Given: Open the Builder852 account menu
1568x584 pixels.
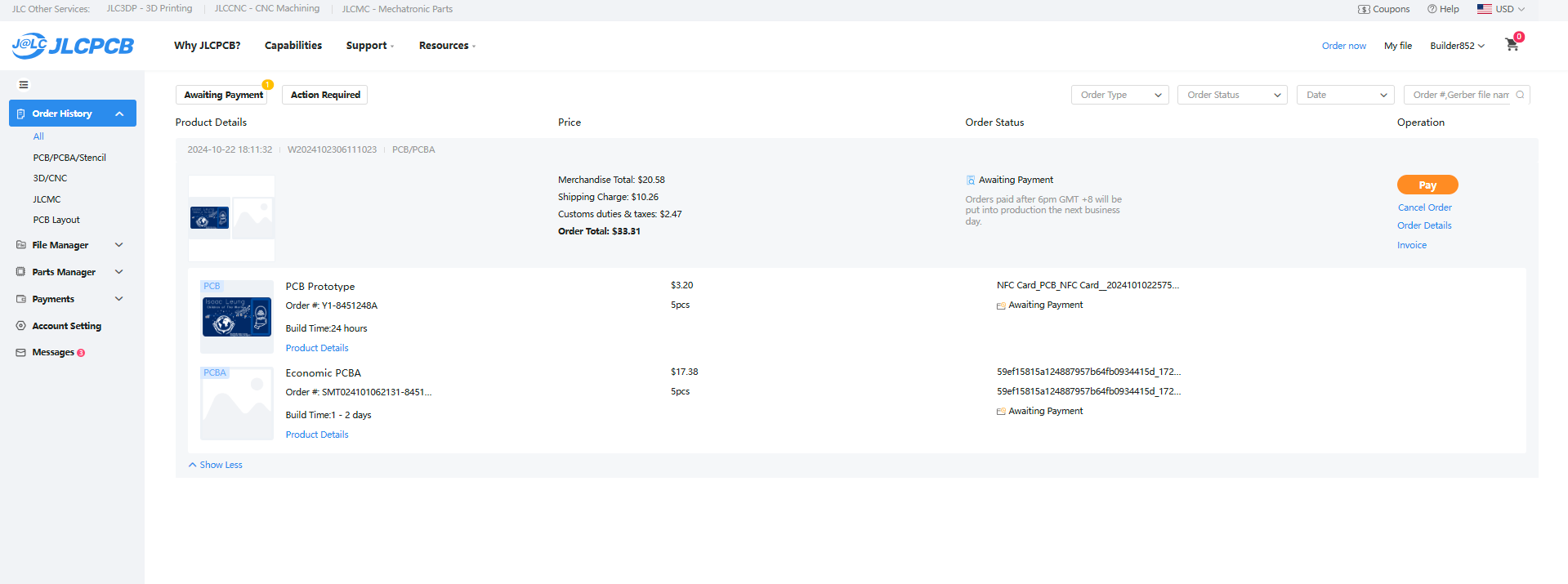Looking at the screenshot, I should [1457, 46].
